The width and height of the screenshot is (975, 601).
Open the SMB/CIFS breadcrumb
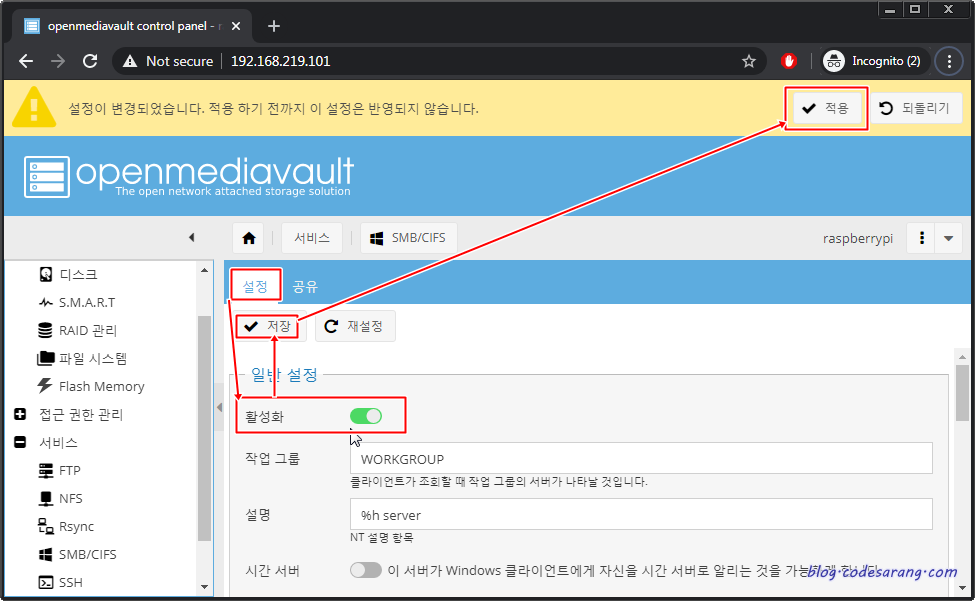[x=409, y=238]
